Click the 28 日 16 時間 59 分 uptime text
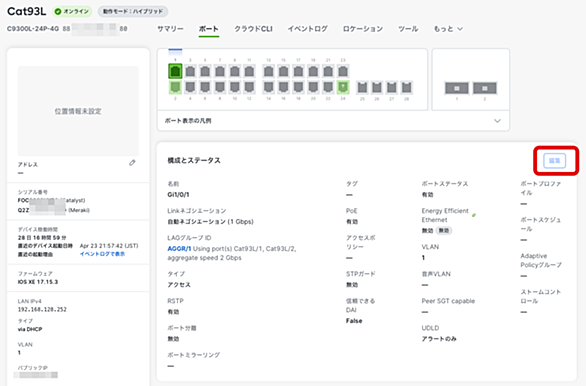 (x=42, y=238)
